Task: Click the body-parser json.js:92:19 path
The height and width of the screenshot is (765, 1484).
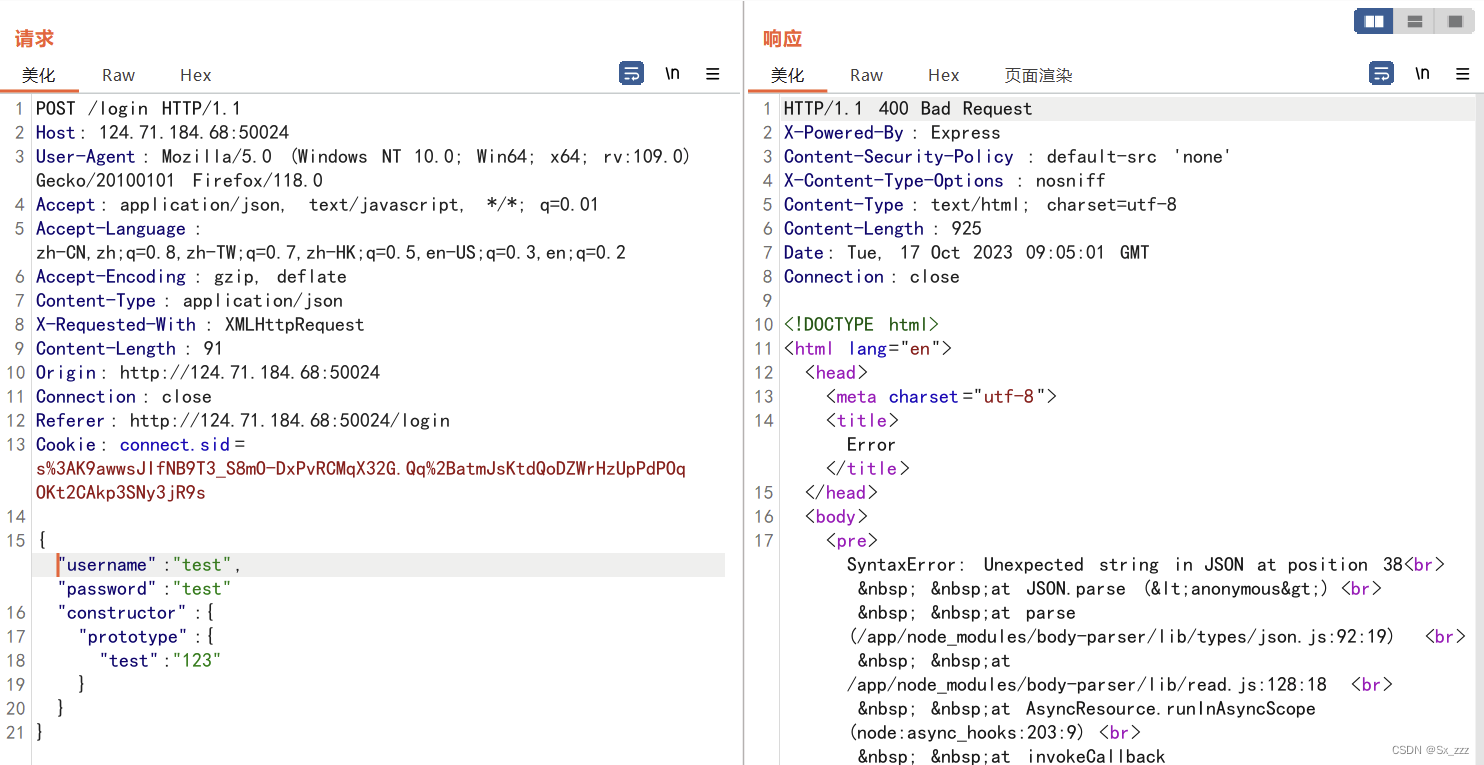Action: [1122, 637]
